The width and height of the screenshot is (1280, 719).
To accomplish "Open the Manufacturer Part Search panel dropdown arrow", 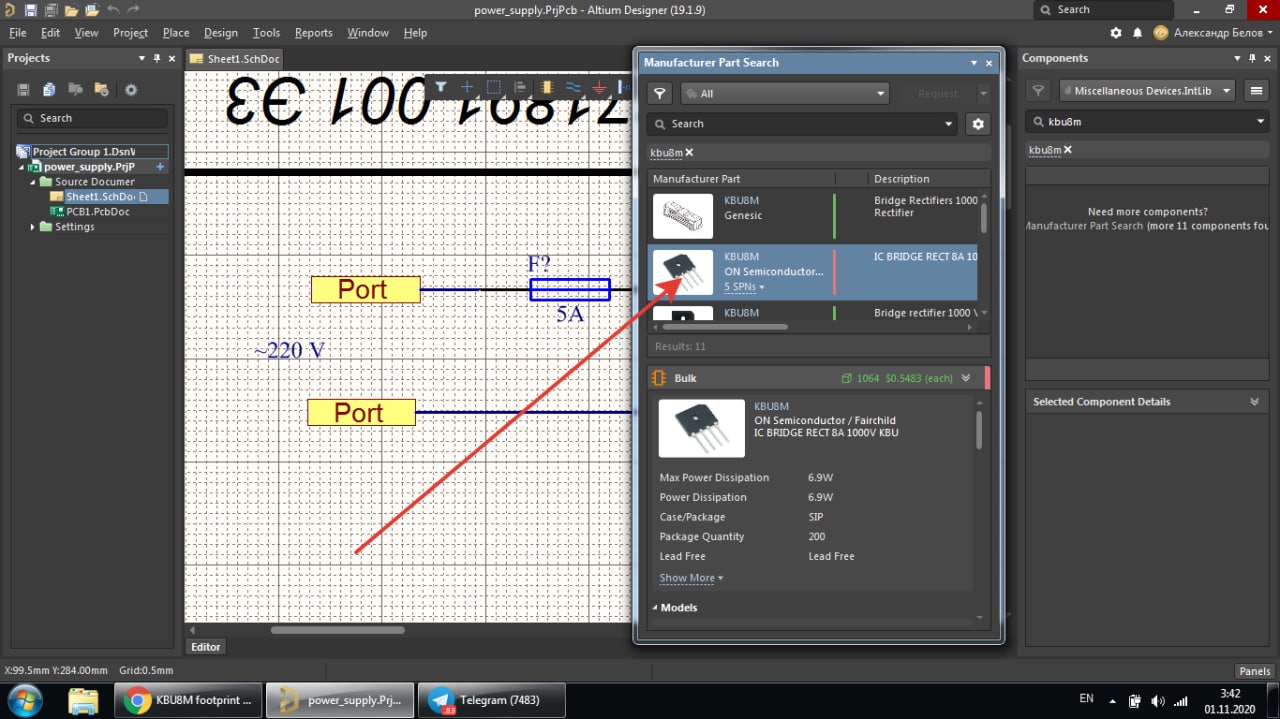I will pos(974,63).
